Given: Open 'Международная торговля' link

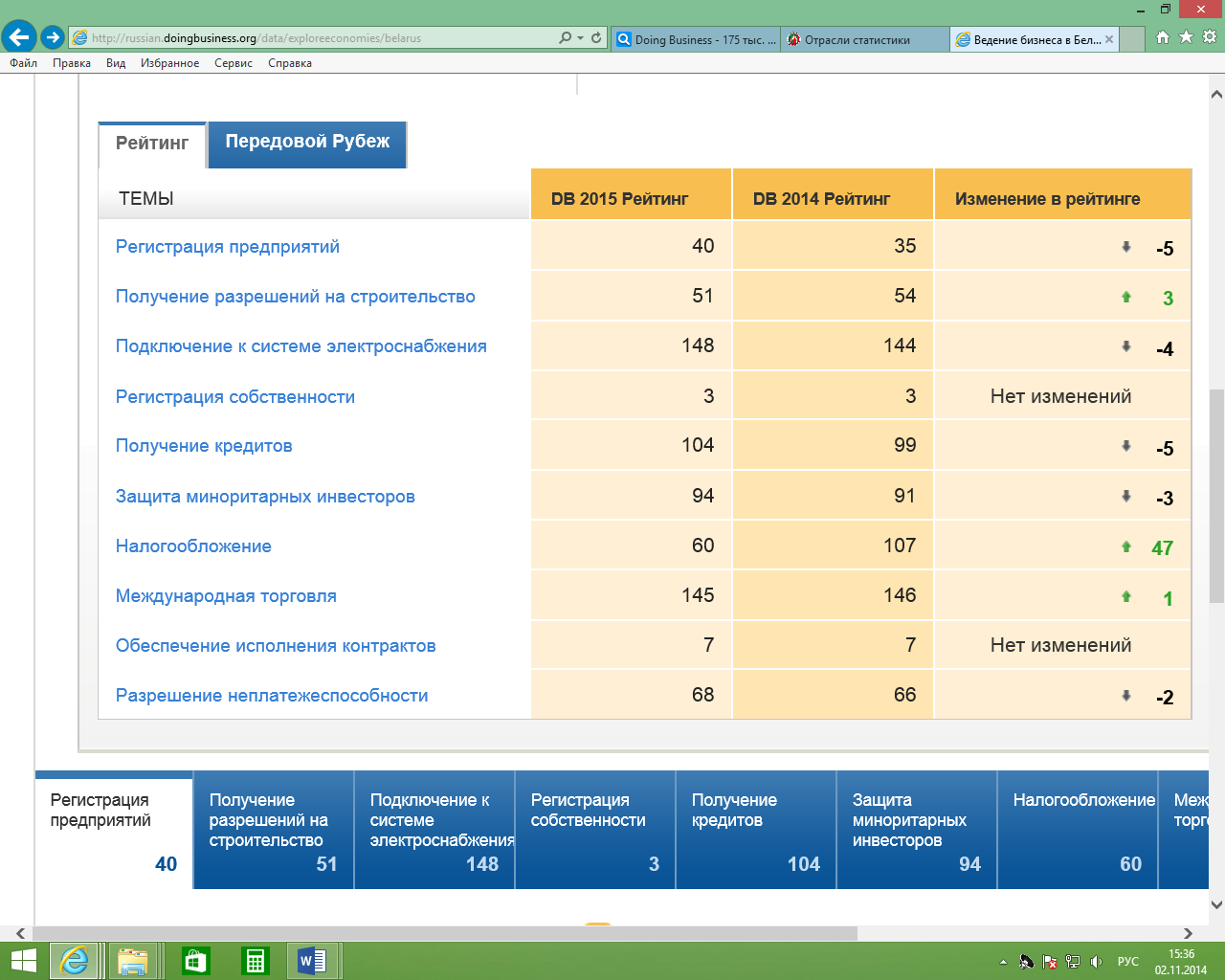Looking at the screenshot, I should click(226, 596).
